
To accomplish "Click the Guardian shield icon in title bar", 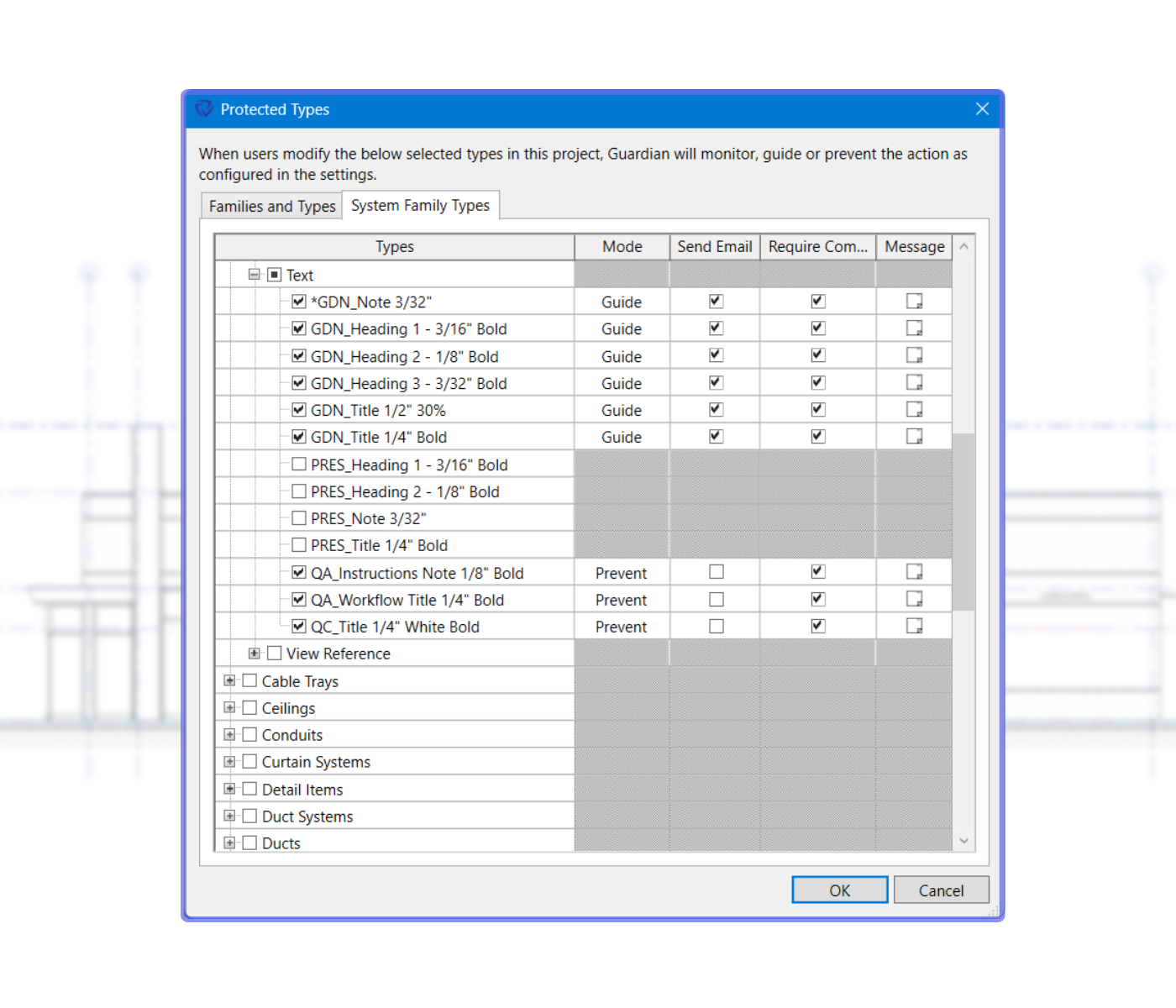I will [x=204, y=109].
